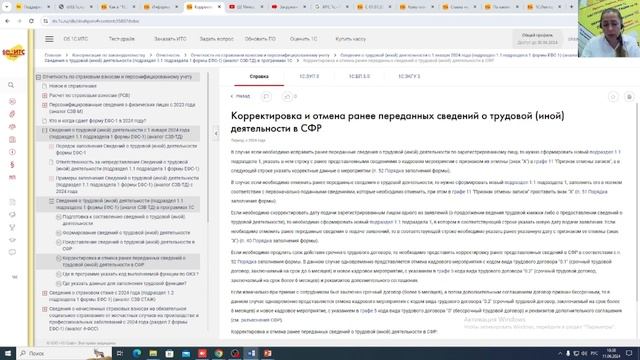The width and height of the screenshot is (640, 360).
Task: Switch to the 1С:БП 3.0 tab
Action: click(359, 76)
